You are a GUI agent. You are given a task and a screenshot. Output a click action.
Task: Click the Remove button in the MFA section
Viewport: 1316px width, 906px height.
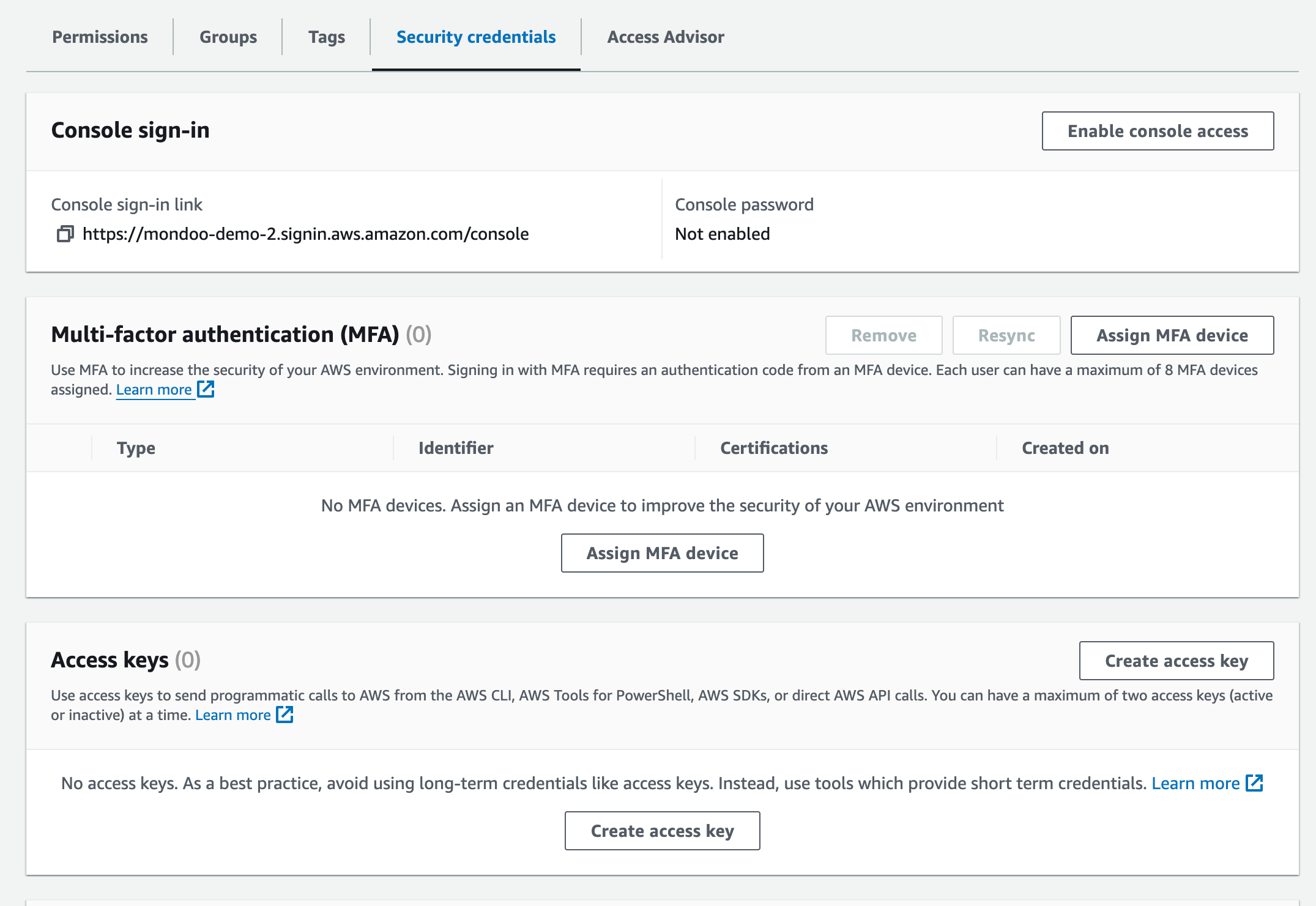click(883, 335)
